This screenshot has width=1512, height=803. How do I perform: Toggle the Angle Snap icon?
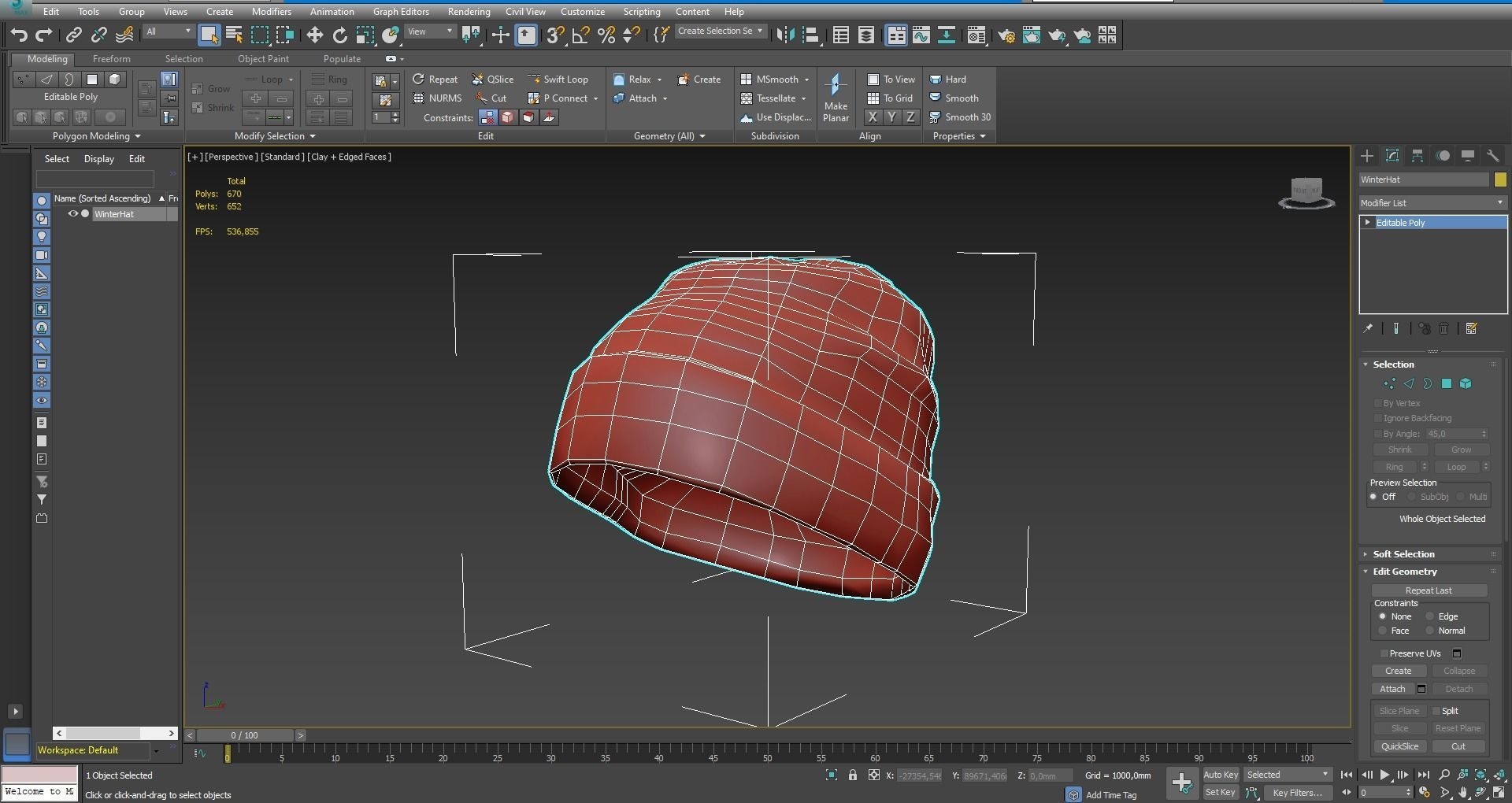pos(580,35)
